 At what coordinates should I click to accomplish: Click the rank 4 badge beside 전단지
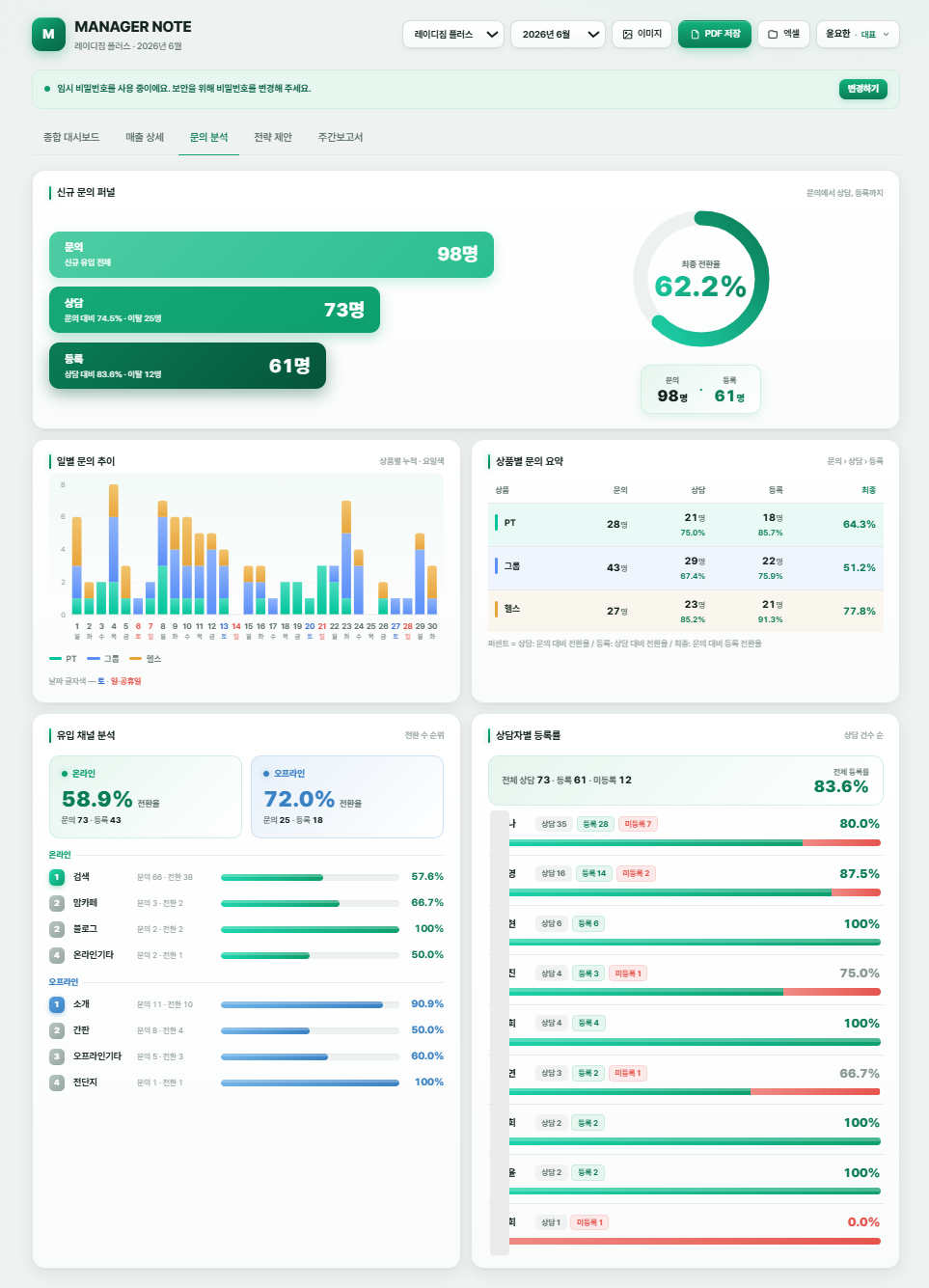(x=57, y=1082)
